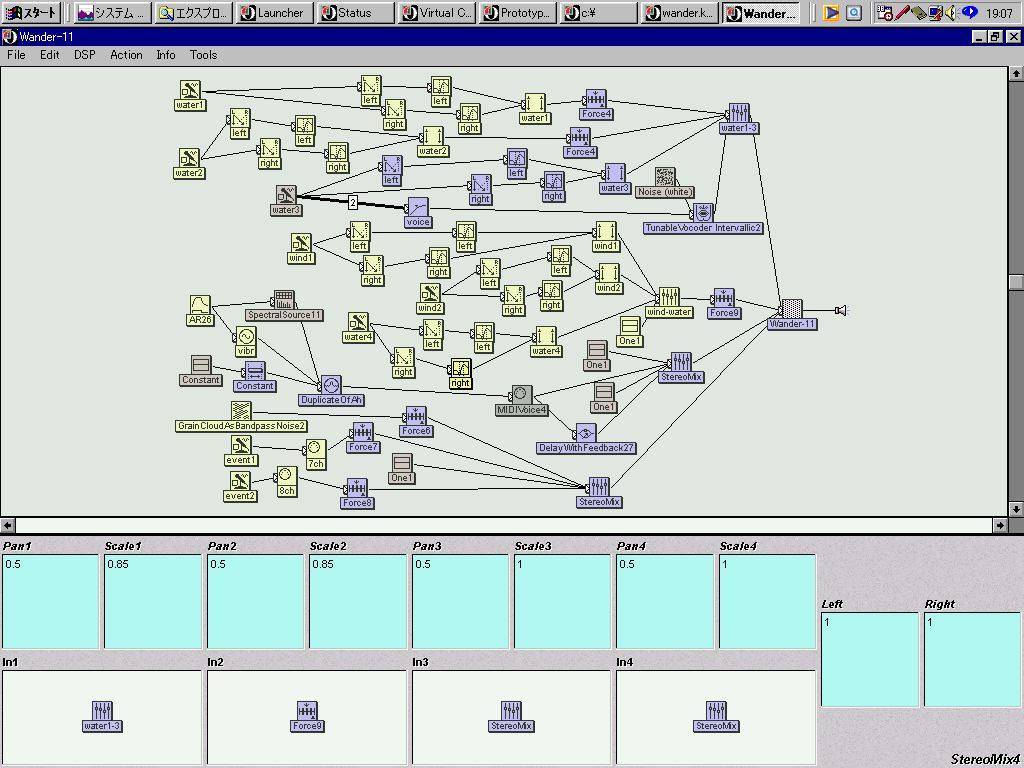Click the vertical scrollbar up arrow
1024x768 pixels.
[x=1016, y=74]
